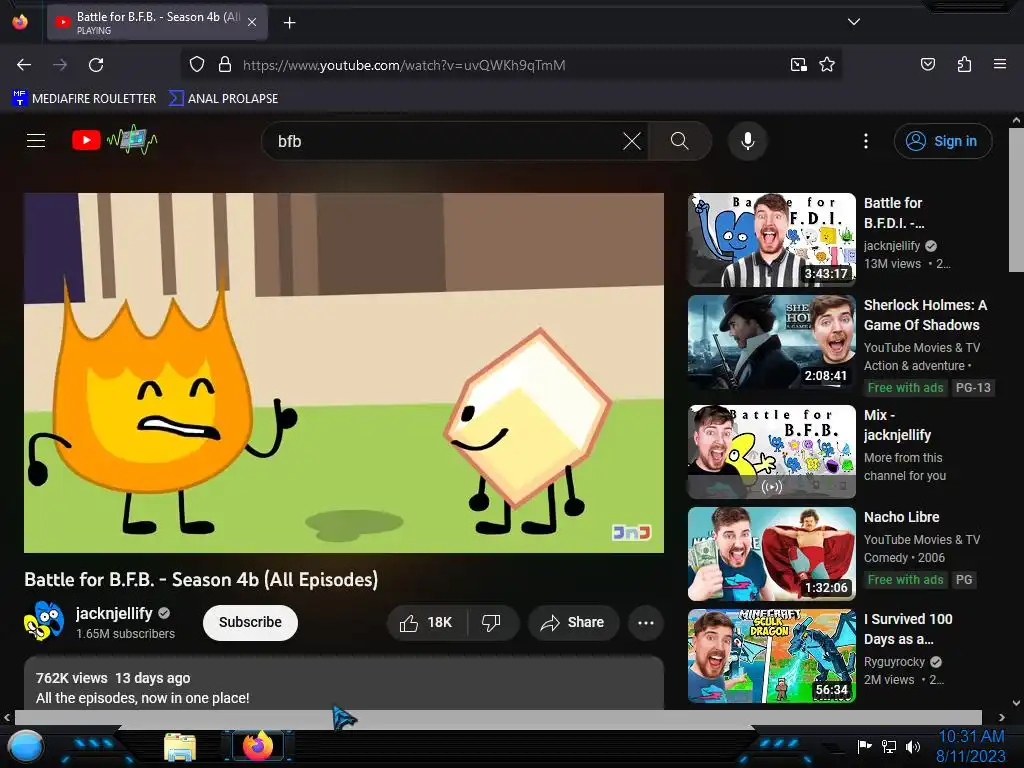Viewport: 1024px width, 768px height.
Task: Open the jacknjellify channel avatar
Action: point(44,621)
